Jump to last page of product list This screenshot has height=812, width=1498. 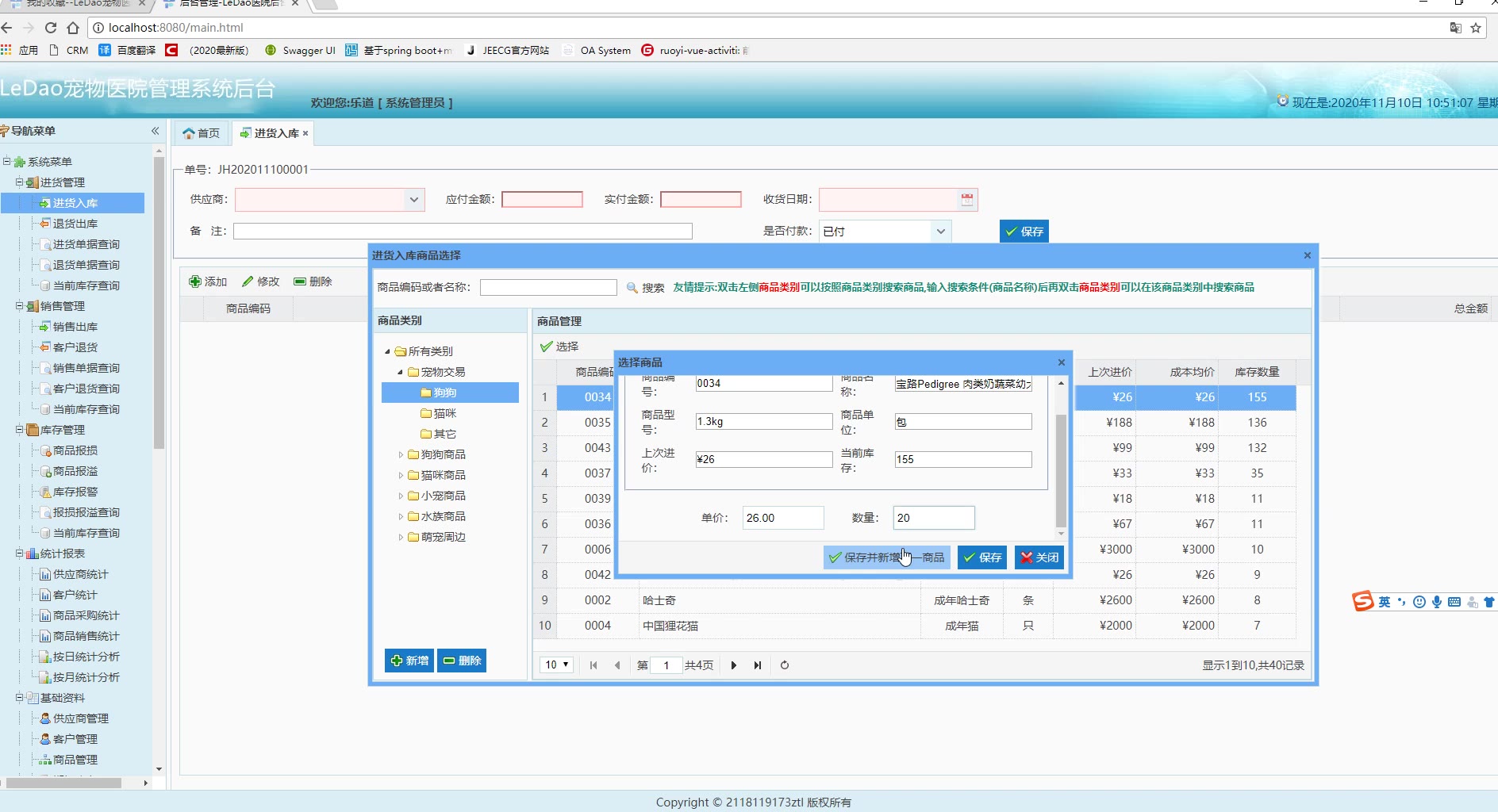pos(758,665)
